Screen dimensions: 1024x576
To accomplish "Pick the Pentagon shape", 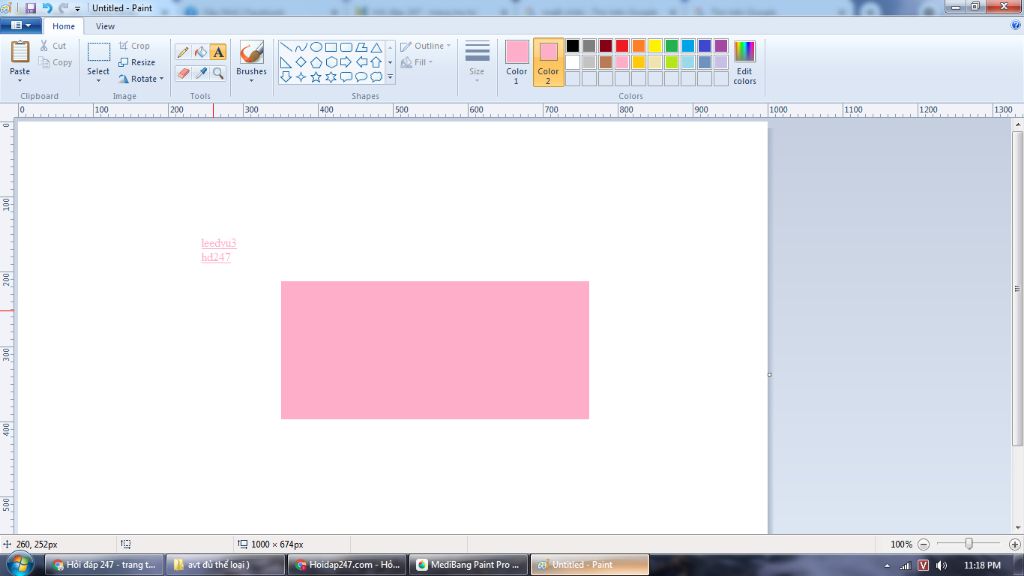I will pos(315,63).
